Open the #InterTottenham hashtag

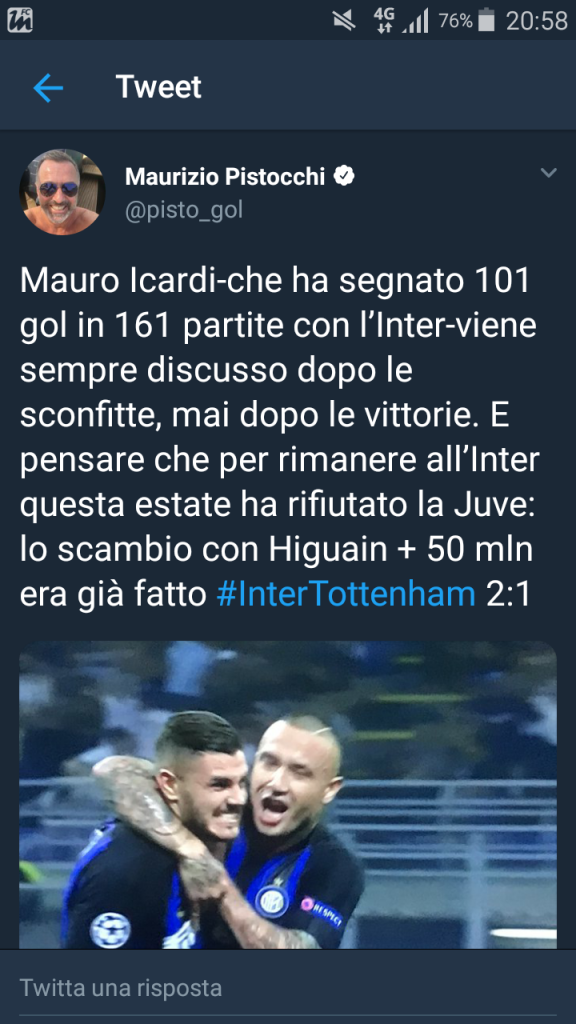tap(345, 595)
